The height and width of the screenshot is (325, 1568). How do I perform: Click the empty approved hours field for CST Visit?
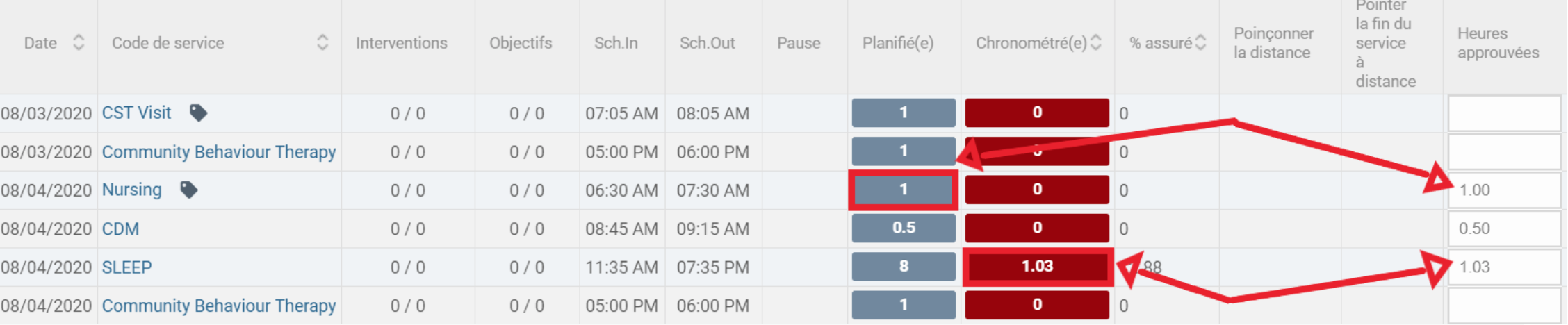click(x=1504, y=113)
